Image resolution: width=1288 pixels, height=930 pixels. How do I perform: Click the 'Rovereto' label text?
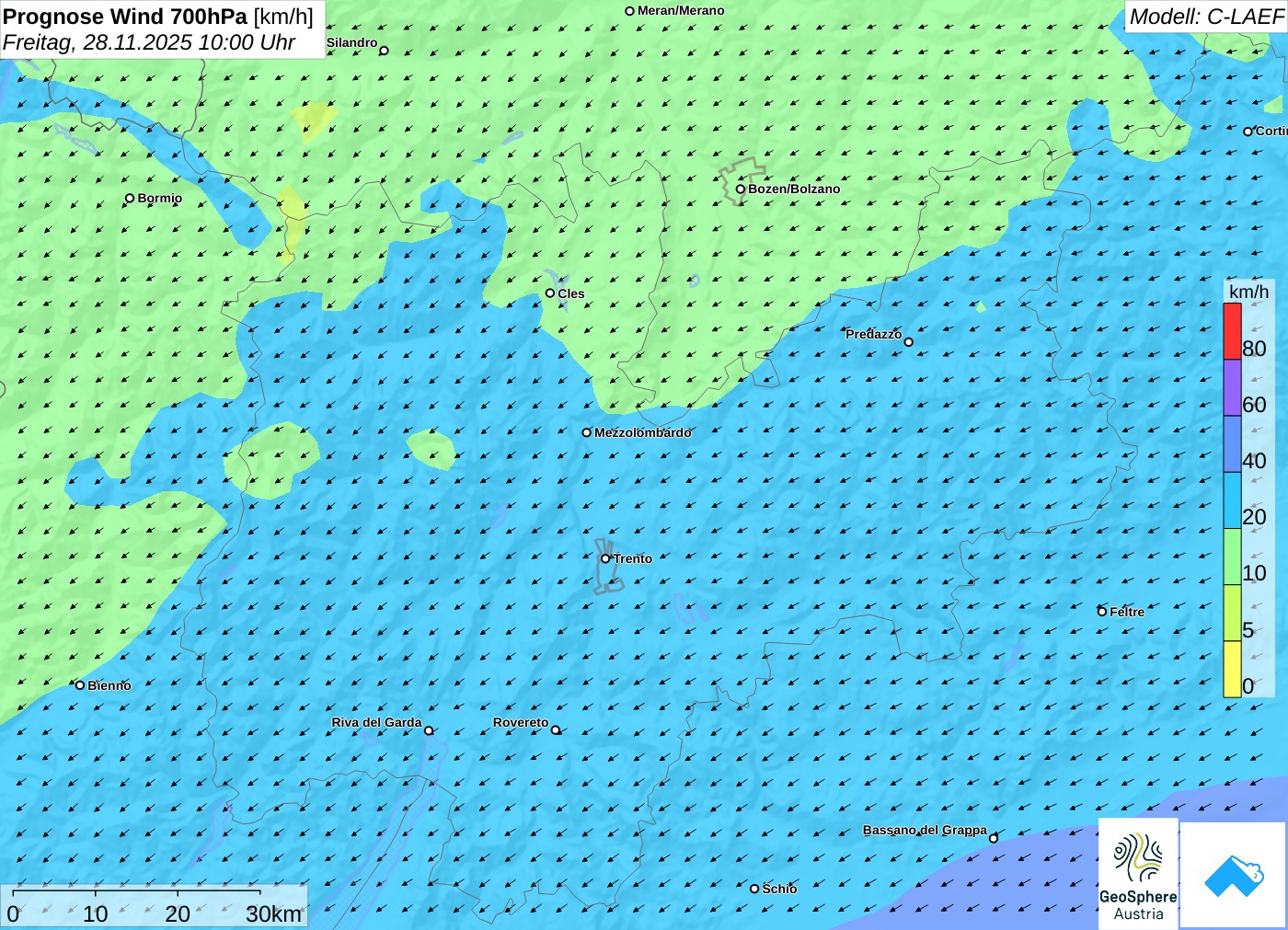(x=521, y=722)
